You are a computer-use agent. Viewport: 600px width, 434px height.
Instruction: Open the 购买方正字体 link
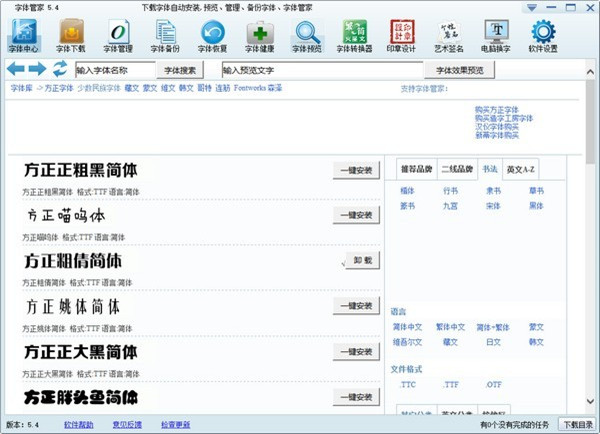pos(497,110)
